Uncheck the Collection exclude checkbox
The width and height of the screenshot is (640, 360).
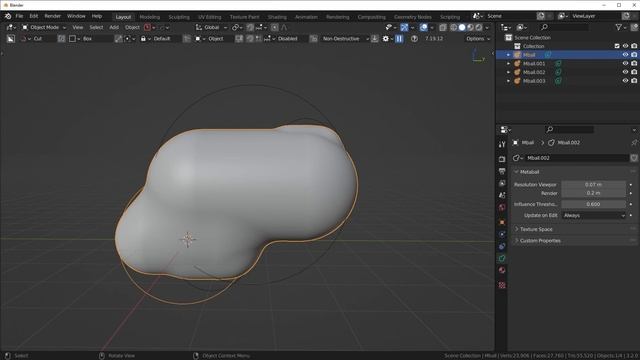[617, 46]
